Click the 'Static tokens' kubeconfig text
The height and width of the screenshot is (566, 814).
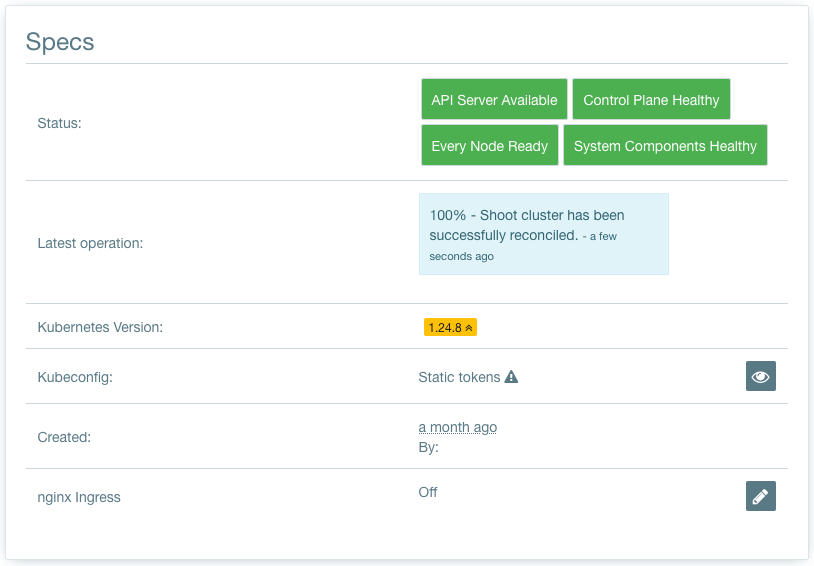pyautogui.click(x=459, y=377)
